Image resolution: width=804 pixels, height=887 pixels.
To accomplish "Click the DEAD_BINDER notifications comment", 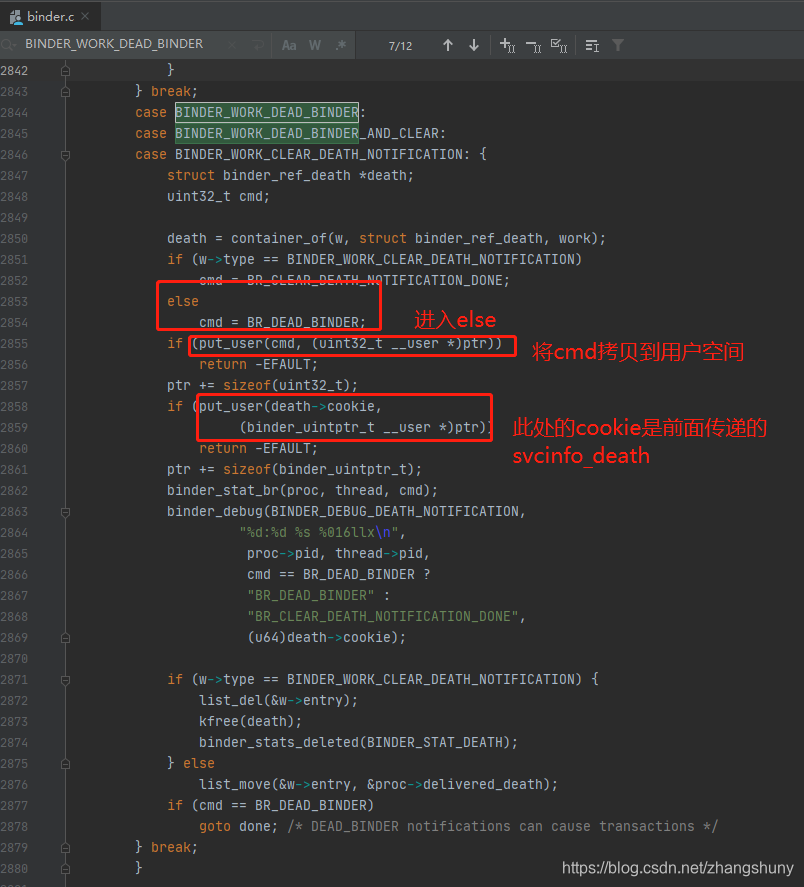I will tap(502, 826).
